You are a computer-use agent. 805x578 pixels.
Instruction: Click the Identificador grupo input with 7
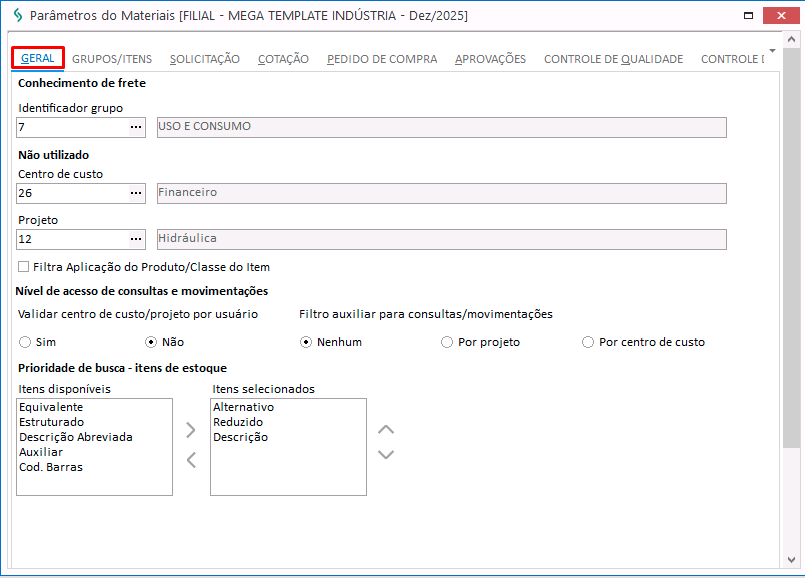(72, 127)
